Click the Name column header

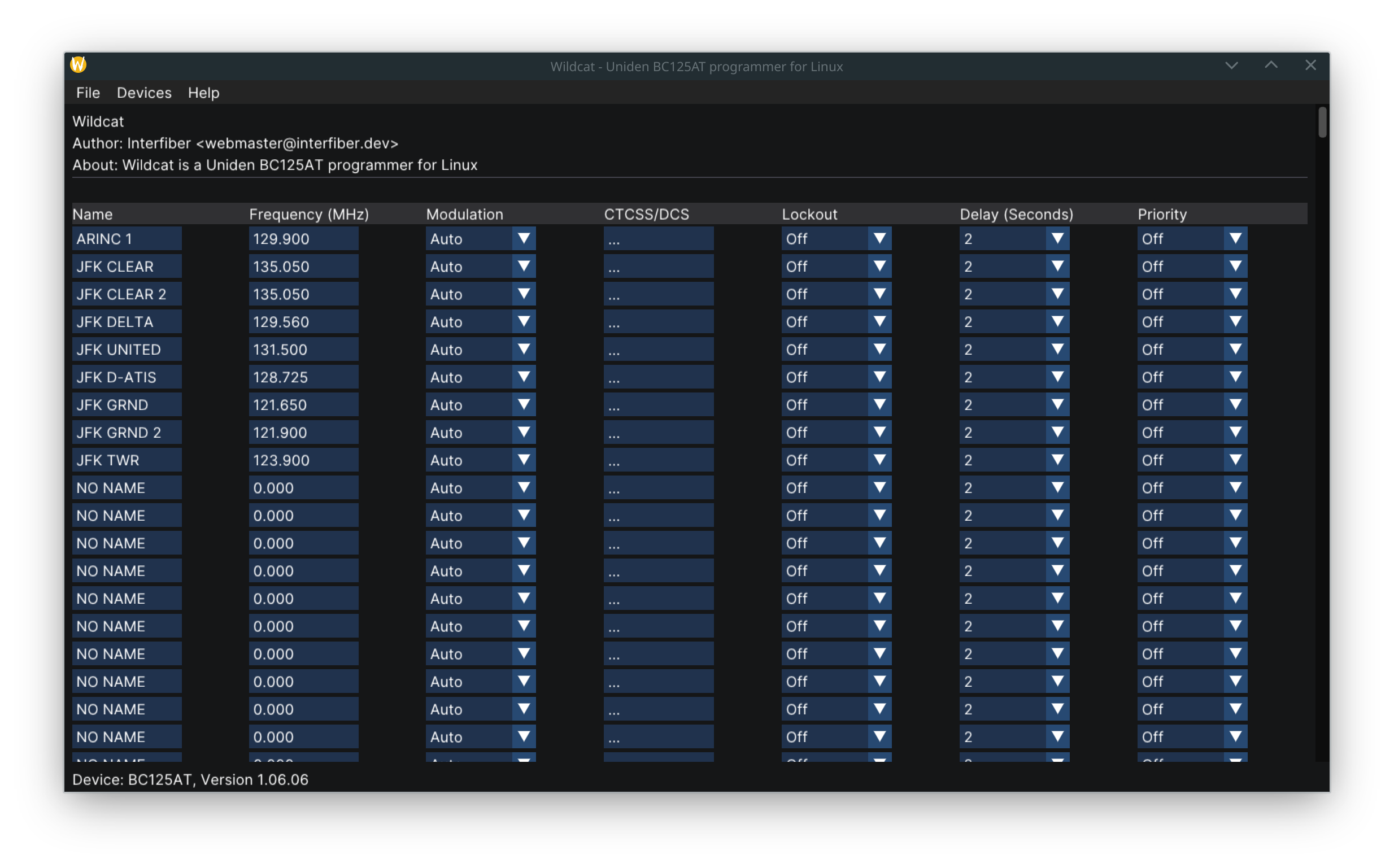click(x=93, y=214)
